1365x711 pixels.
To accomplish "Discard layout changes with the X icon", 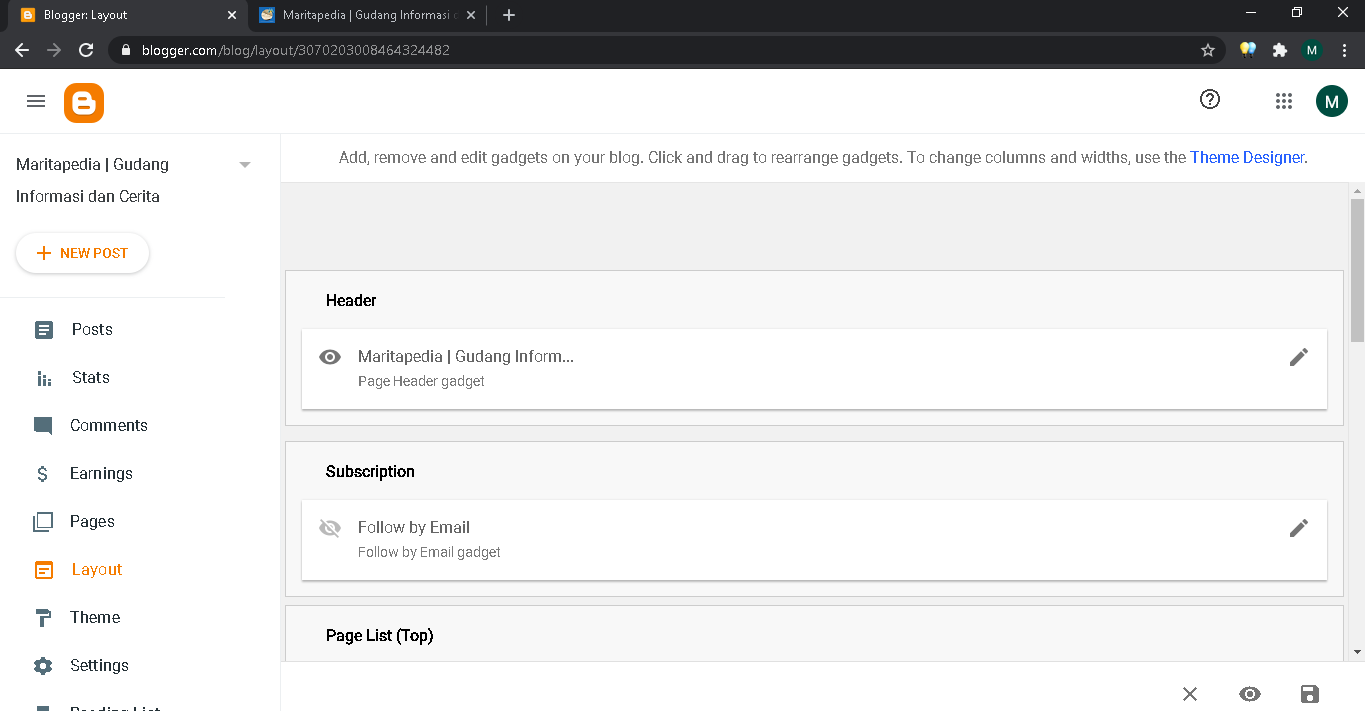I will point(1189,694).
